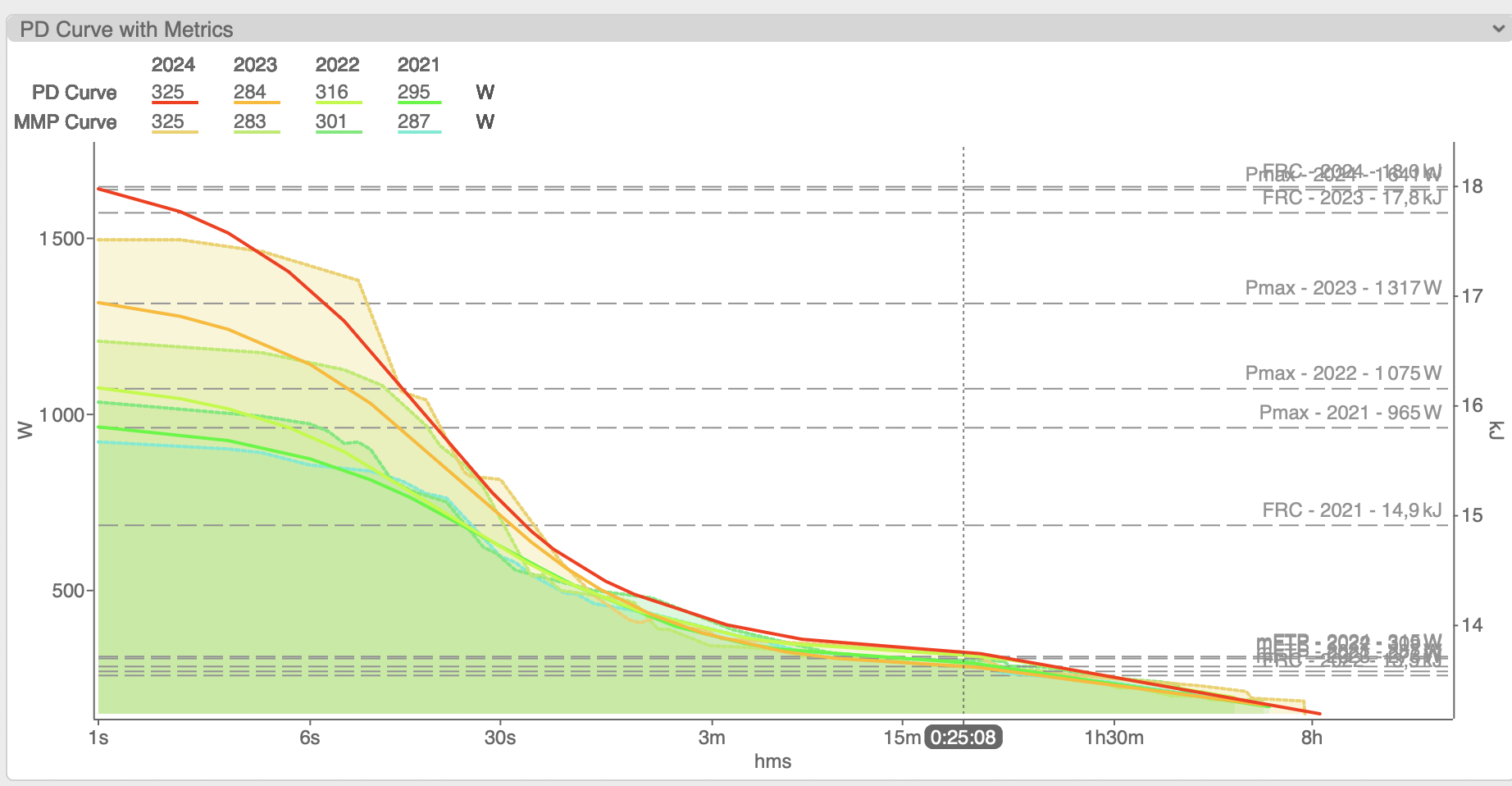The height and width of the screenshot is (786, 1512).
Task: Click the 0:25:08 time cursor label
Action: (963, 738)
